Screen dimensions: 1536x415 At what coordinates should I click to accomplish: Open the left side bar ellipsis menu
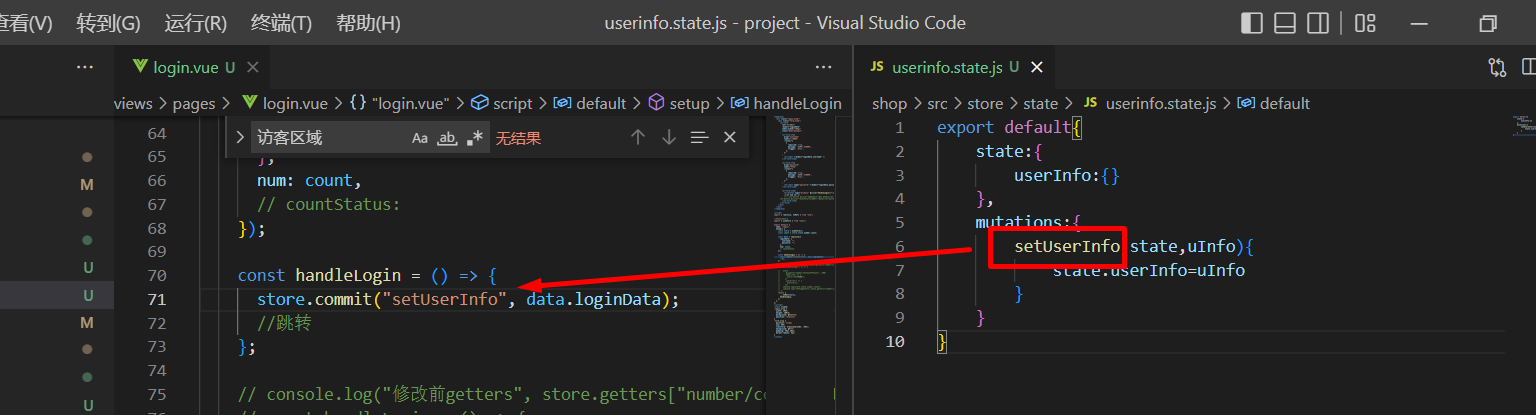tap(85, 67)
